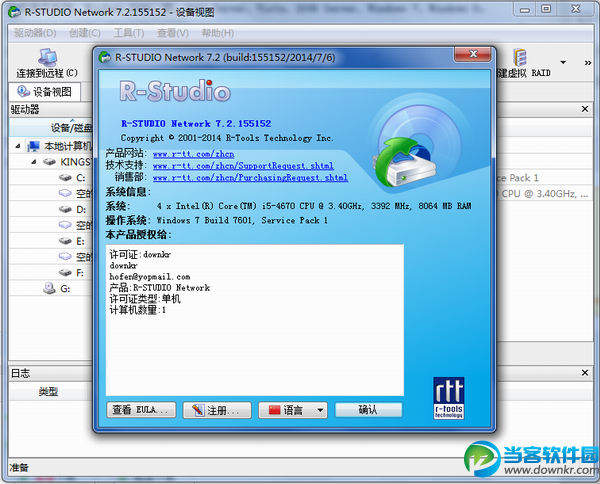Select the D: partition drive icon
Screen dimensions: 600x484
coord(65,209)
